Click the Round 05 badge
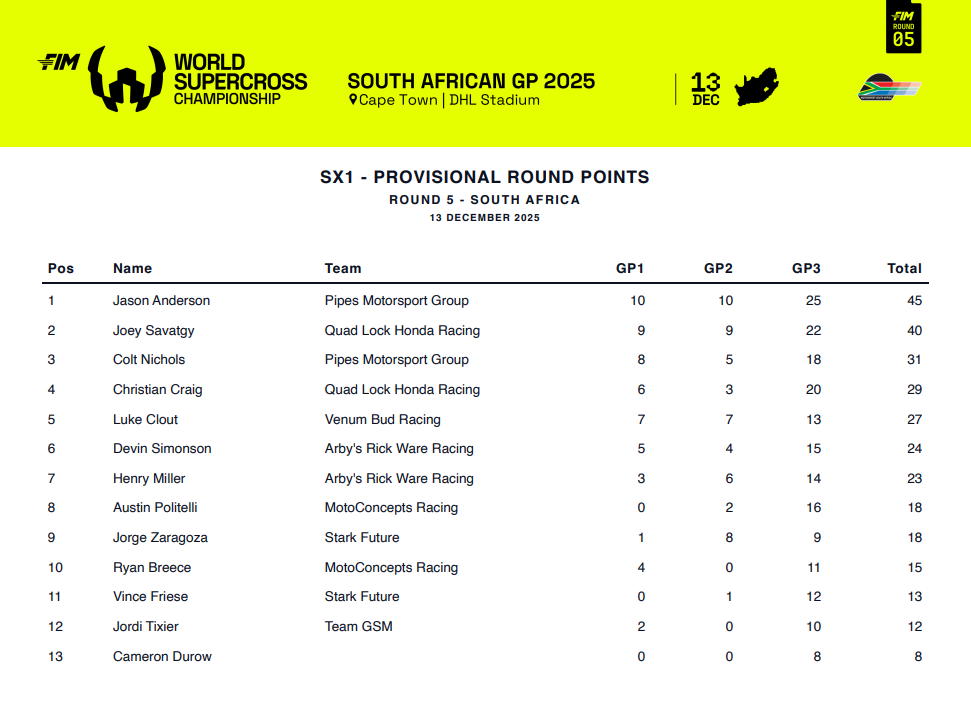This screenshot has height=709, width=971. (x=904, y=28)
